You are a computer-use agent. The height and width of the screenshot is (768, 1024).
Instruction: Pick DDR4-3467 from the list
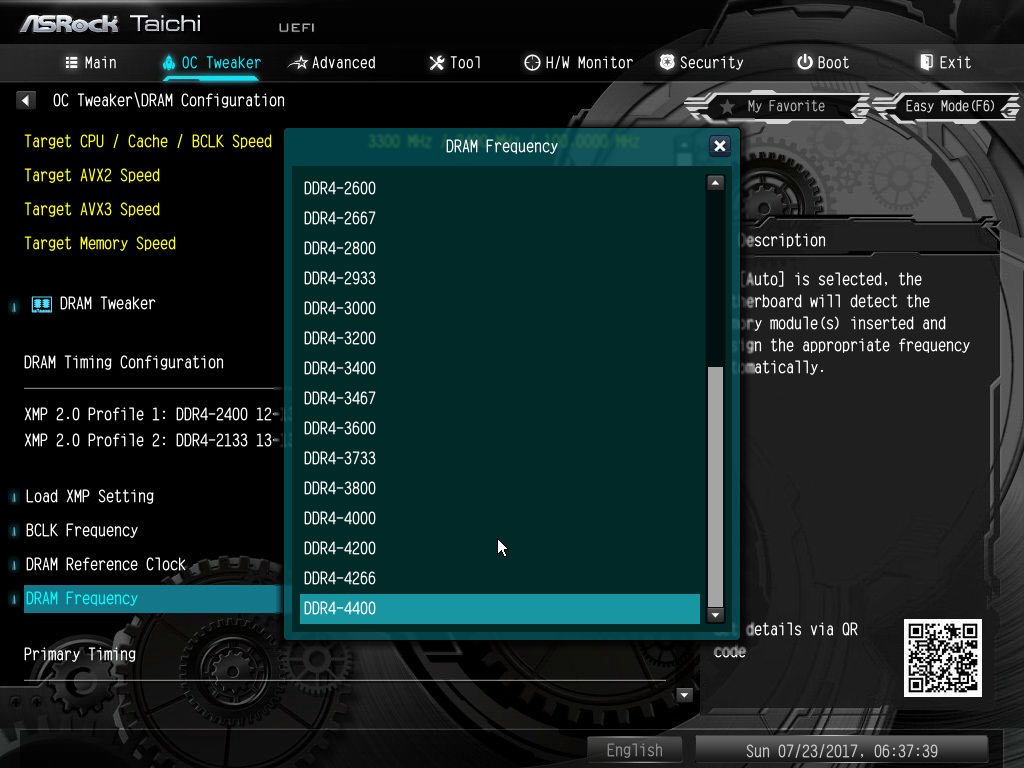[500, 399]
